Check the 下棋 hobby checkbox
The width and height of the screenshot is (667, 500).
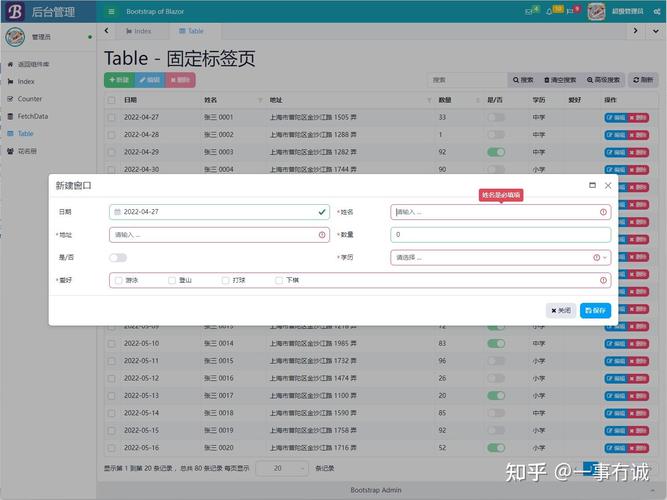(279, 280)
